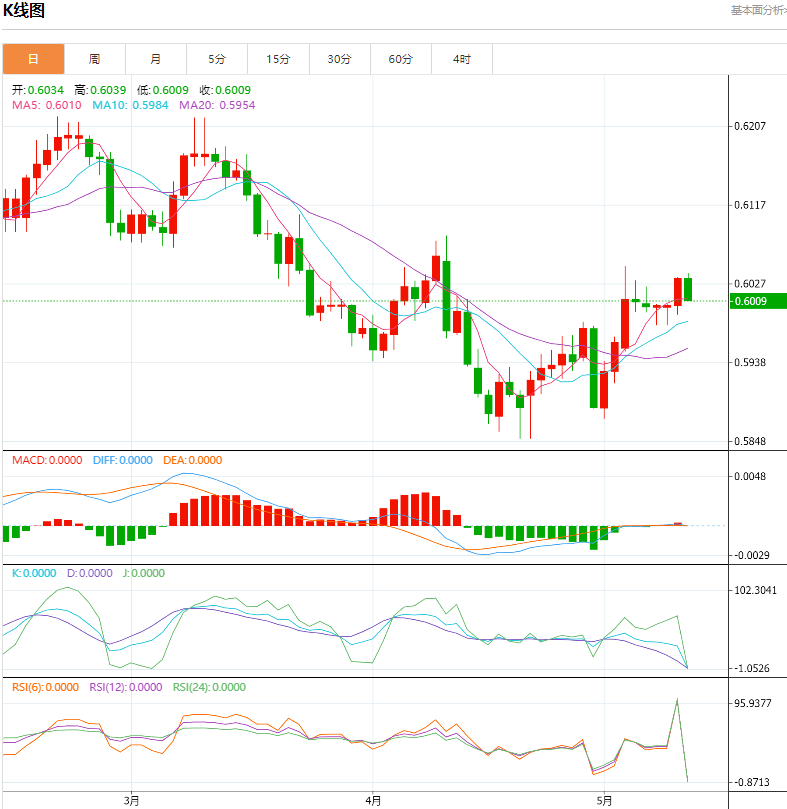787x809 pixels.
Task: Click the 5月 marker on time axis
Action: [x=604, y=800]
